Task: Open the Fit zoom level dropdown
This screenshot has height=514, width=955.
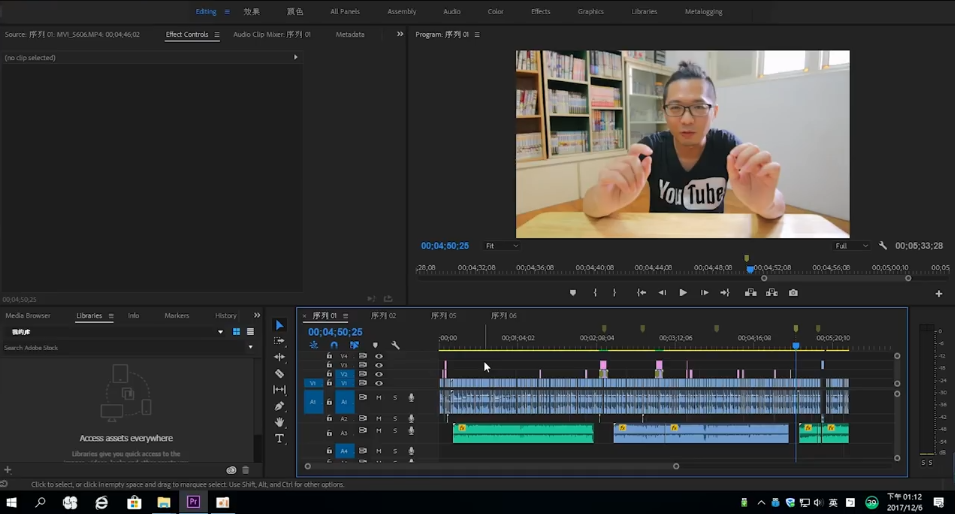Action: coord(502,246)
